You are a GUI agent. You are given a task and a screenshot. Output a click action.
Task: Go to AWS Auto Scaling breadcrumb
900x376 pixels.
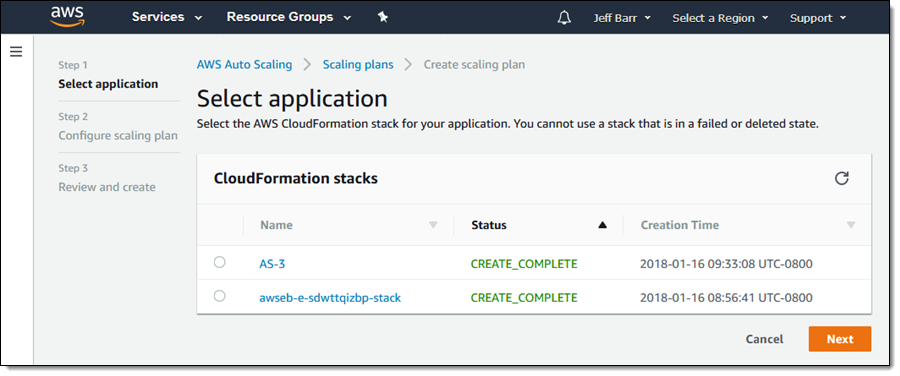pos(245,64)
